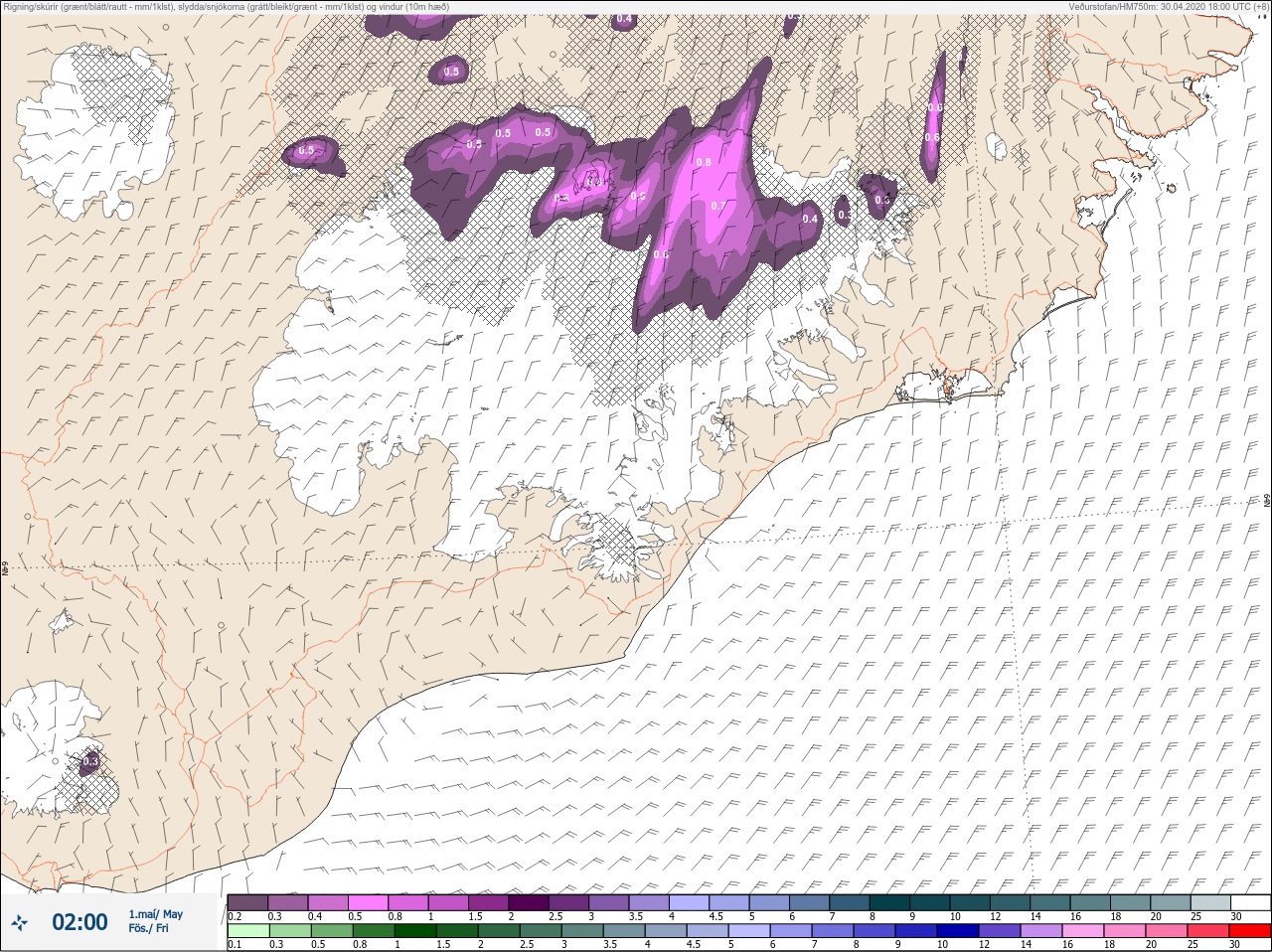Click the 02:00 forecast time display
Screen dimensions: 1272x952
79,922
